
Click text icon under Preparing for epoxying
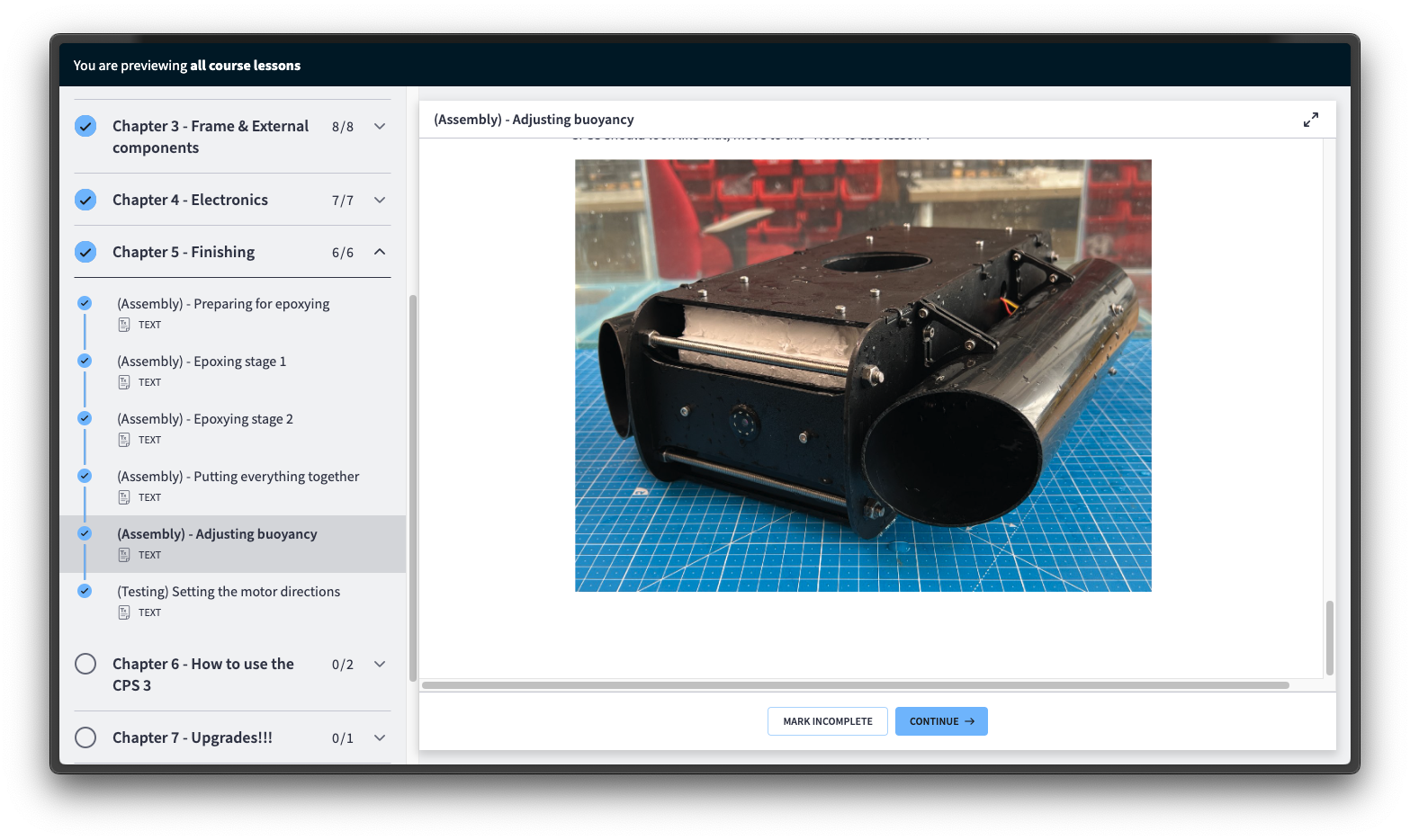124,325
